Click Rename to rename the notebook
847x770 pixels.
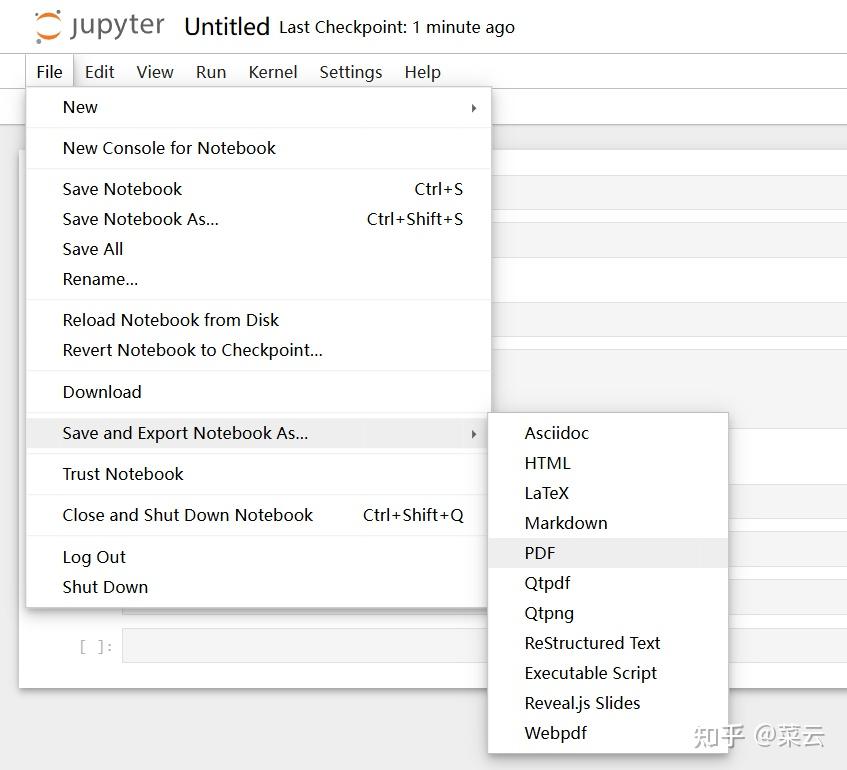point(100,279)
